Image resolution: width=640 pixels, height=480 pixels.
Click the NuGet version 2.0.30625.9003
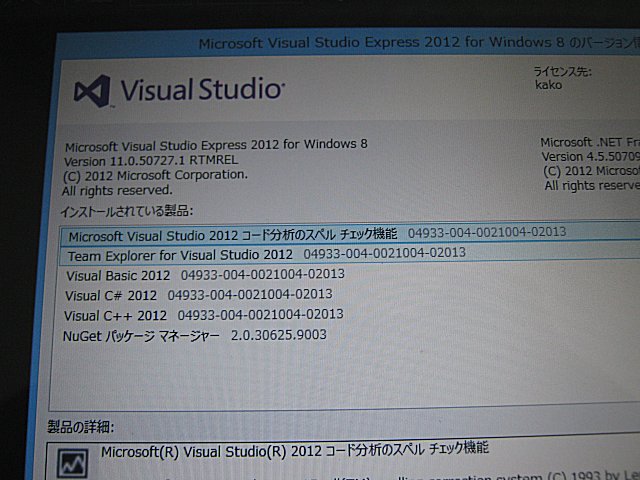[x=279, y=335]
